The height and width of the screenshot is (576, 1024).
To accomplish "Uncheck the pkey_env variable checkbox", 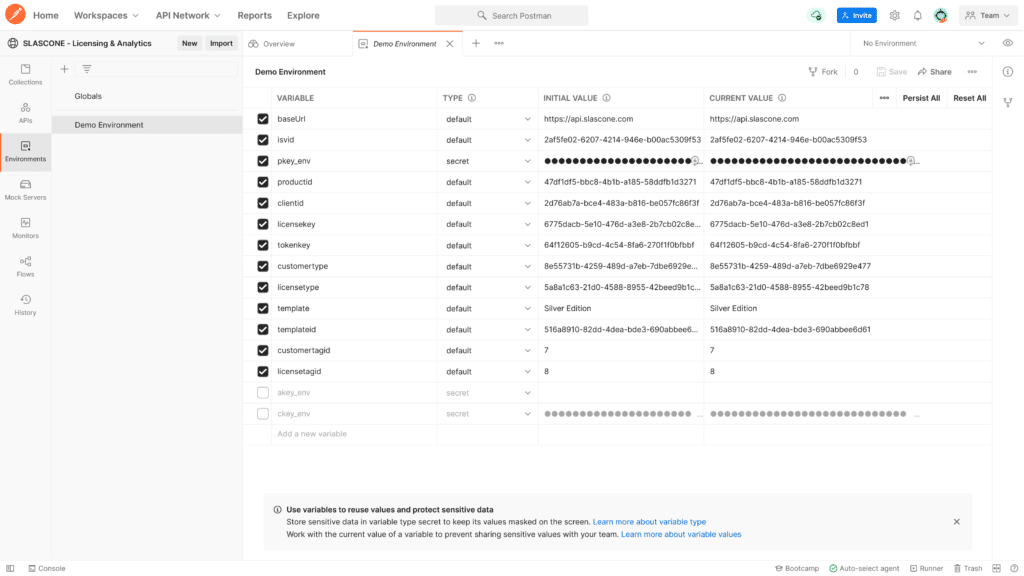I will tap(263, 161).
